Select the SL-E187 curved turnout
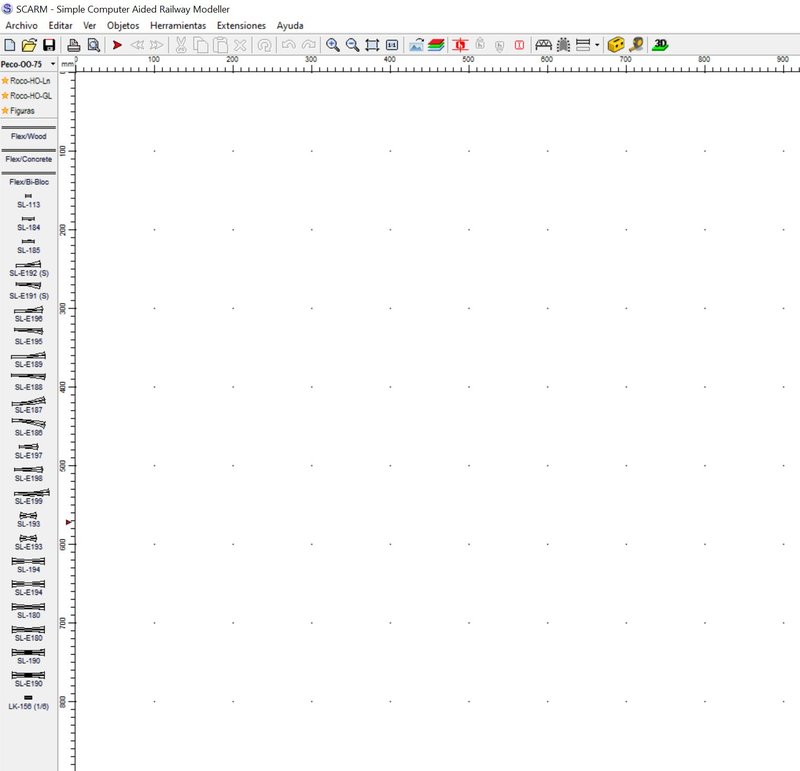The image size is (800, 771). [x=29, y=405]
